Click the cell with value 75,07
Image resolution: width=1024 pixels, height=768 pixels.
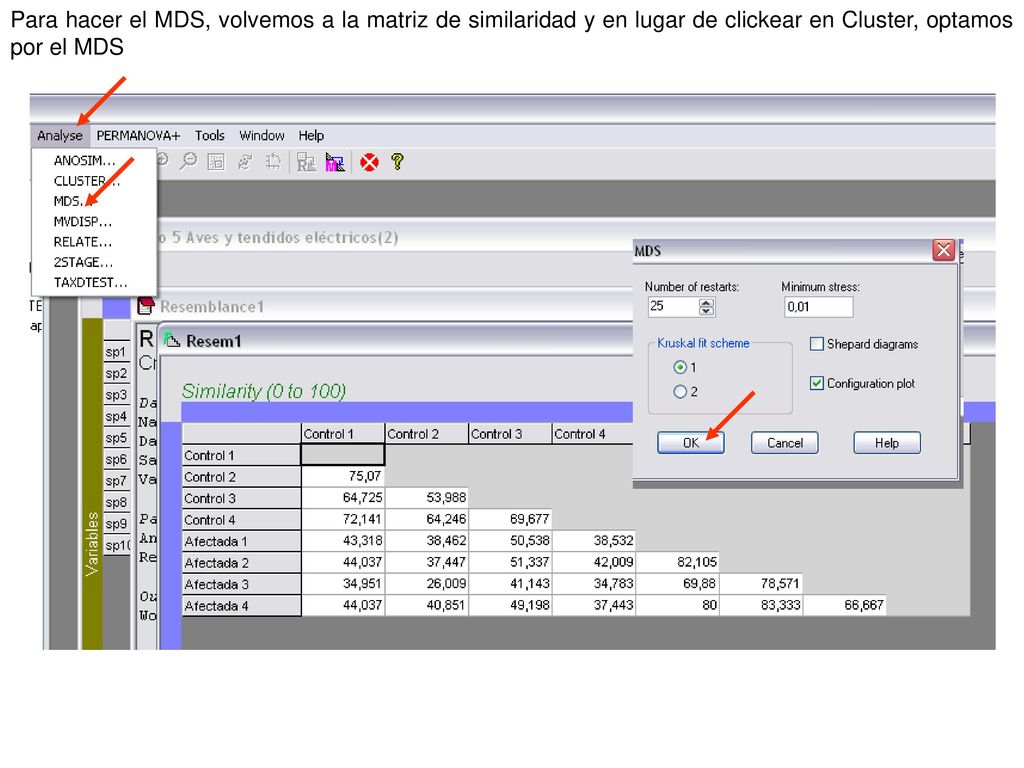point(343,476)
